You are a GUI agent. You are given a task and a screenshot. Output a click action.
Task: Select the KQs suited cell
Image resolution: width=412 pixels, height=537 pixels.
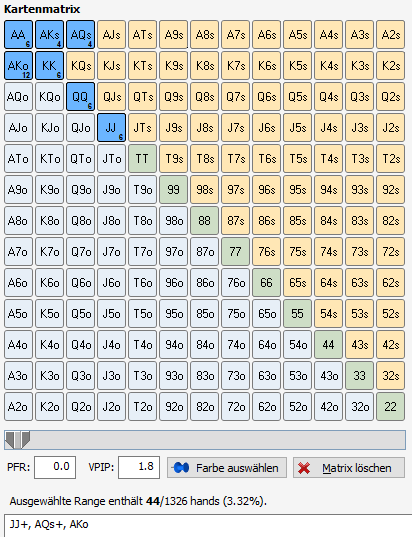click(80, 66)
